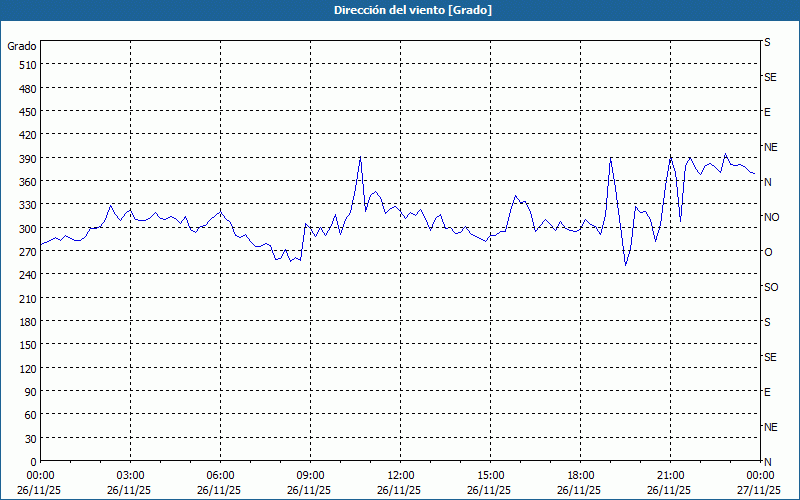Click the 0 label at the left axis origin
The image size is (800, 500).
[34, 462]
